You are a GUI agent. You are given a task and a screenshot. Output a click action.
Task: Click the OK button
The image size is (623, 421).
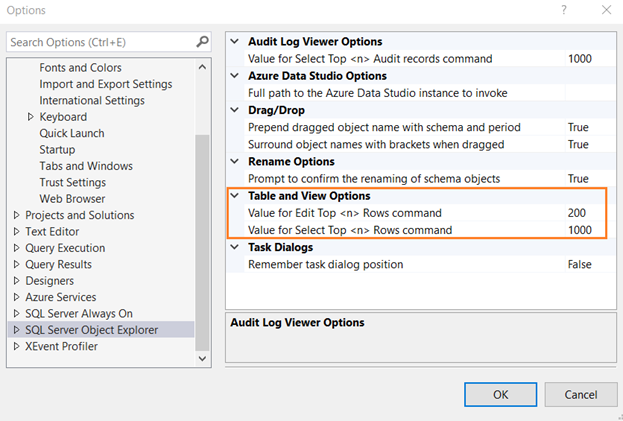(x=501, y=394)
